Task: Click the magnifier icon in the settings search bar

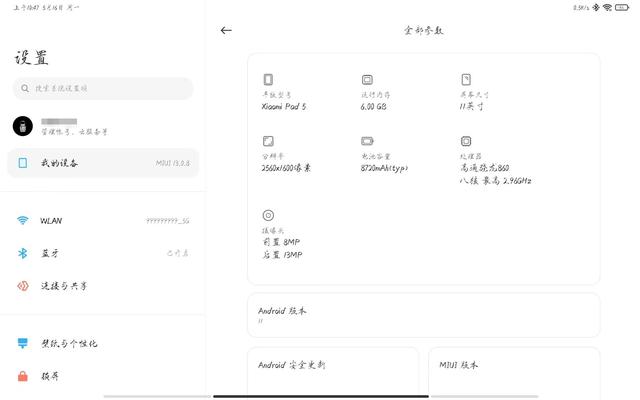Action: point(25,88)
